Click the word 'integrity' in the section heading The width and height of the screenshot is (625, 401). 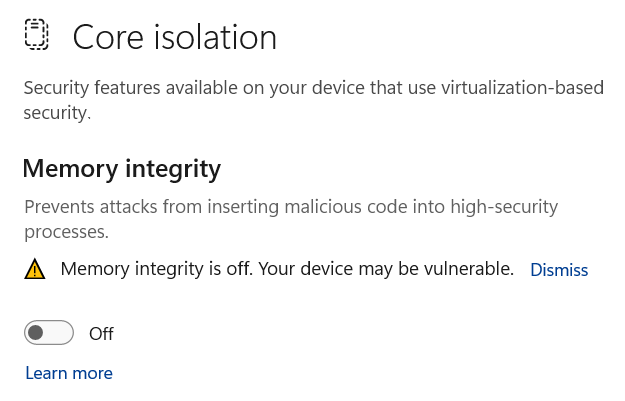pos(174,168)
